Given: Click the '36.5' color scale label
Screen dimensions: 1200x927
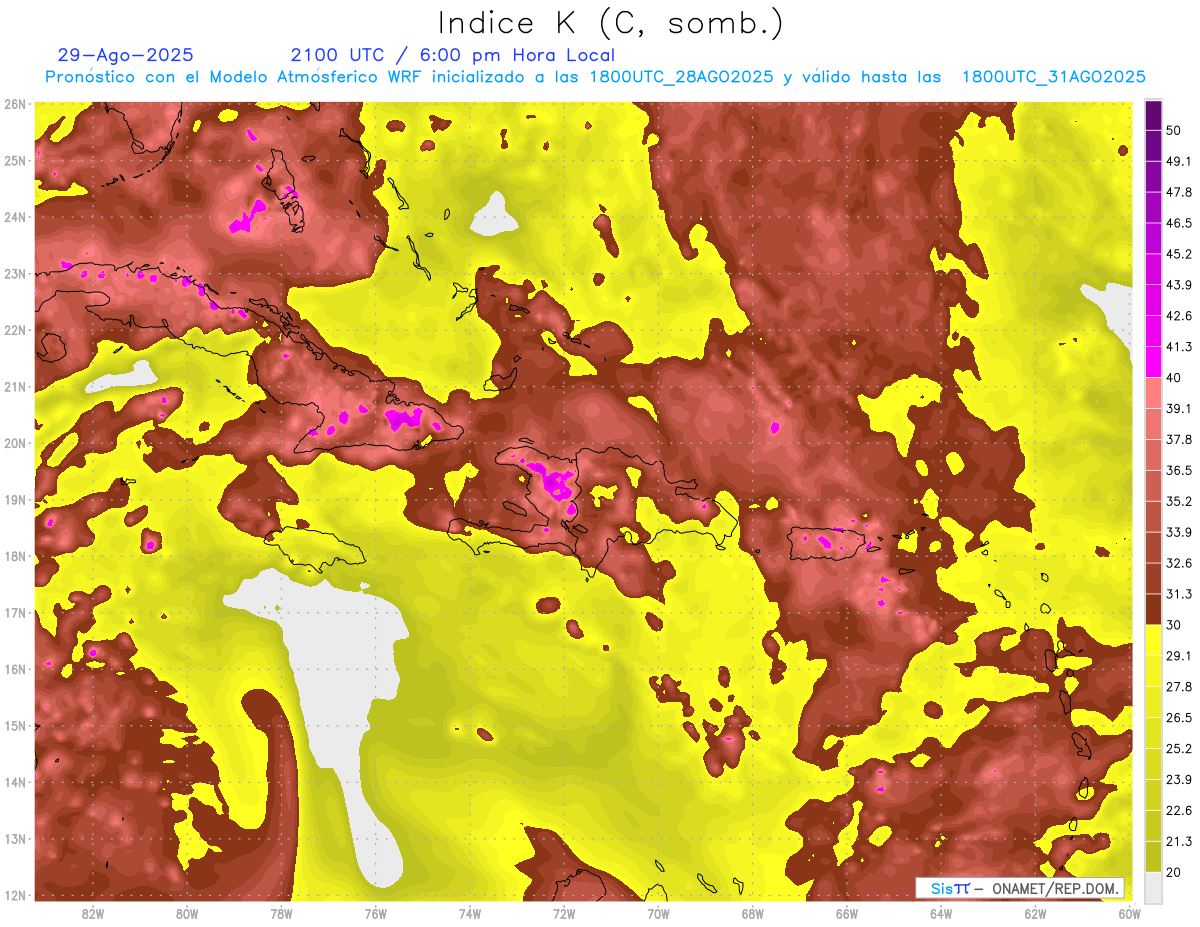Looking at the screenshot, I should coord(1179,470).
